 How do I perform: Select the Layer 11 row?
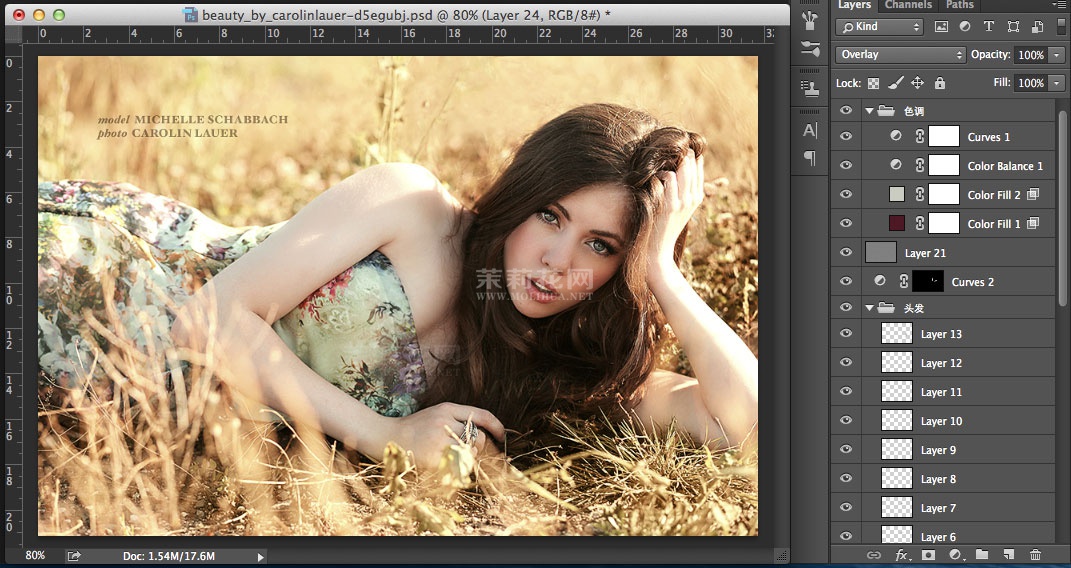(945, 392)
